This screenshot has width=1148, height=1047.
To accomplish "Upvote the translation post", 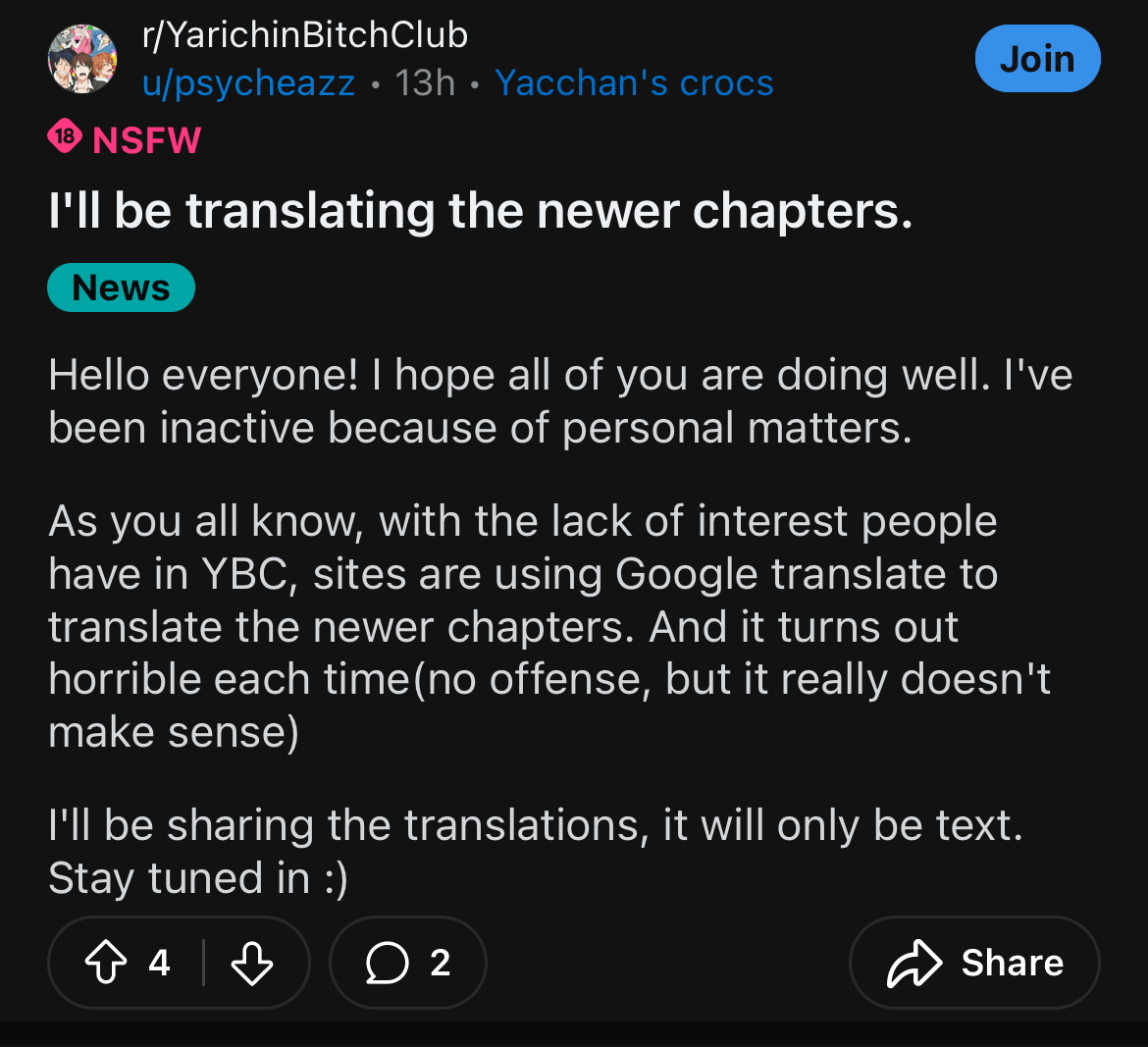I will [x=106, y=963].
